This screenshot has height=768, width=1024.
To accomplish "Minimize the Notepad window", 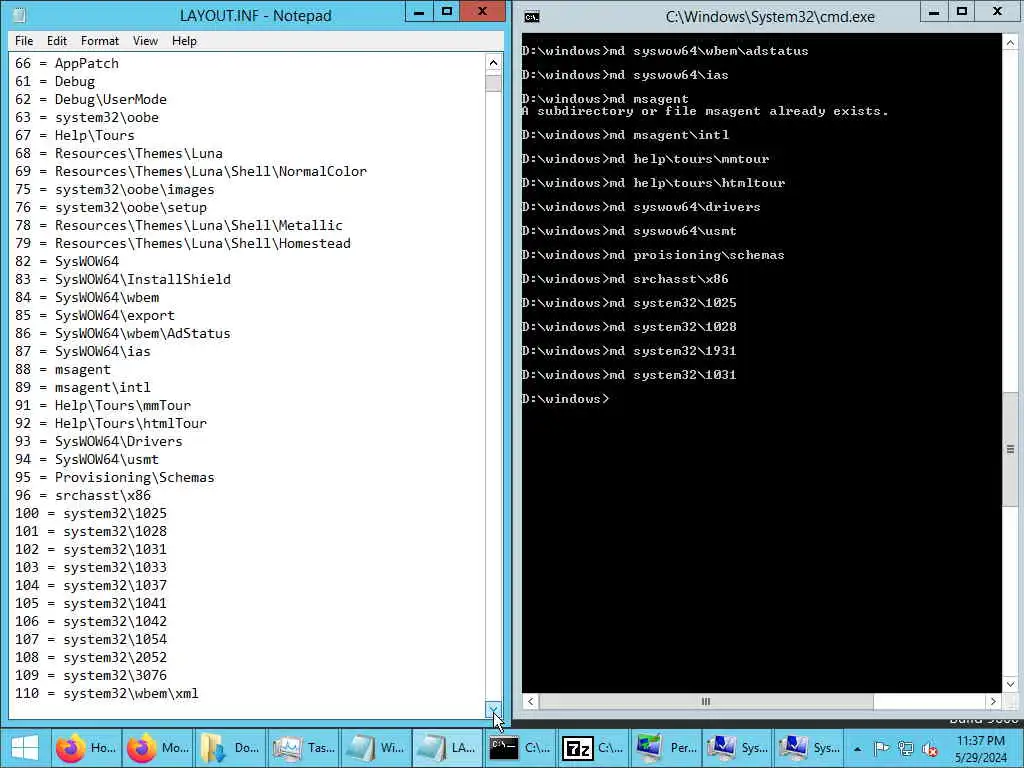I will tap(419, 12).
